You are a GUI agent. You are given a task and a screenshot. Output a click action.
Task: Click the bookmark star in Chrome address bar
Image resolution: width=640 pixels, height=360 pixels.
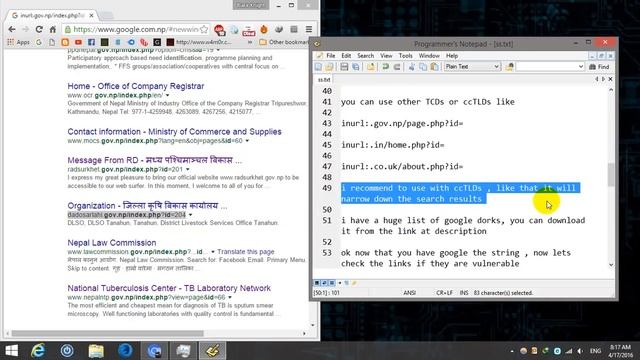tap(204, 29)
